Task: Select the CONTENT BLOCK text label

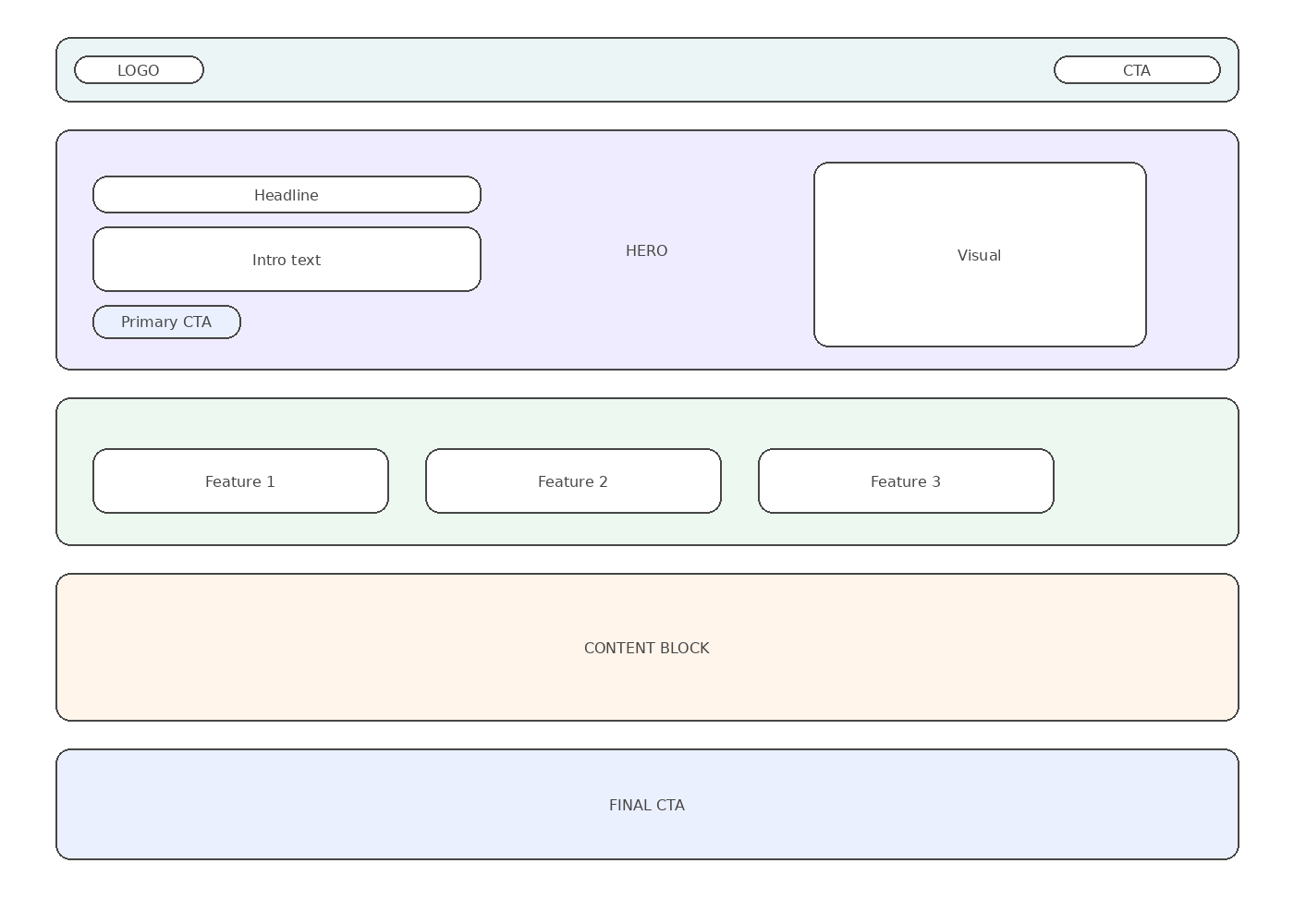Action: [647, 648]
